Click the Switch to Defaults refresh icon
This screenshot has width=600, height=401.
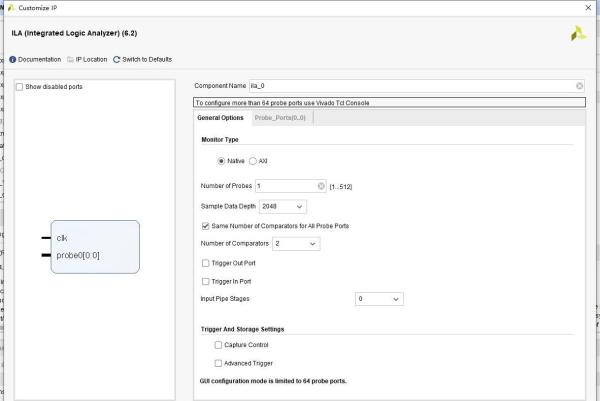[117, 59]
